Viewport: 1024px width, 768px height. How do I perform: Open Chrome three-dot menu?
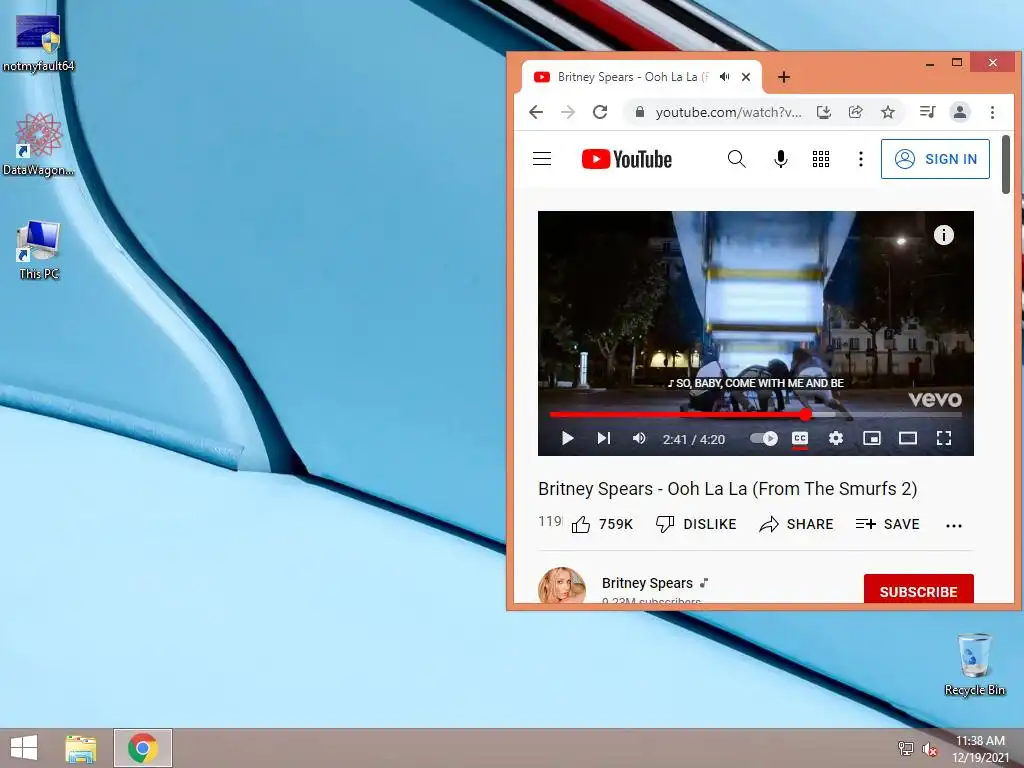click(992, 112)
